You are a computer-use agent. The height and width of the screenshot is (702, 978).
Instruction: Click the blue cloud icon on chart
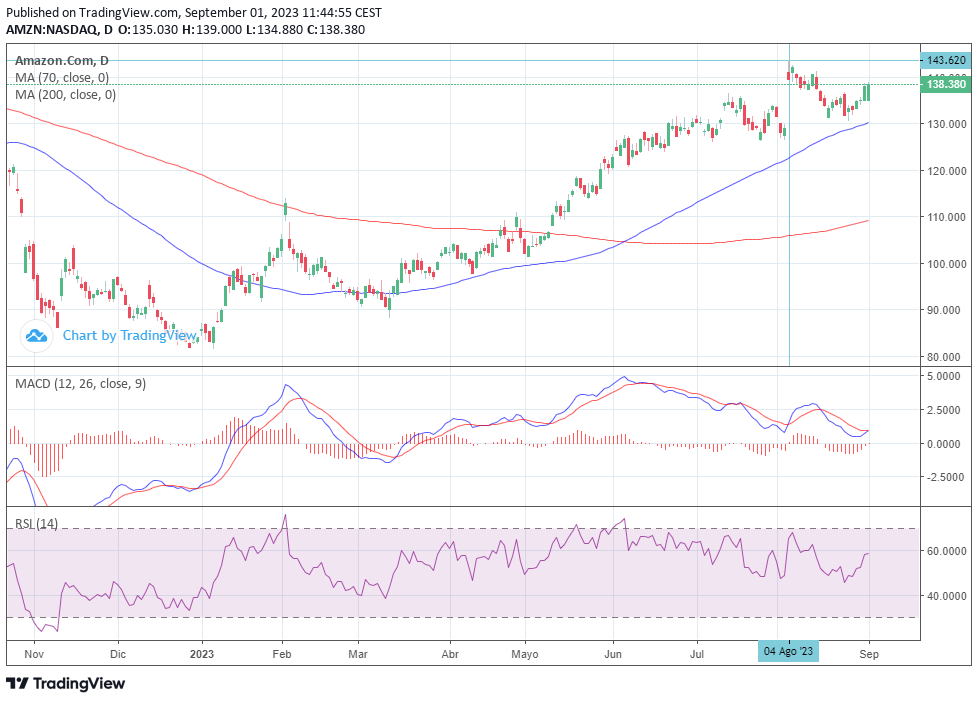[37, 336]
